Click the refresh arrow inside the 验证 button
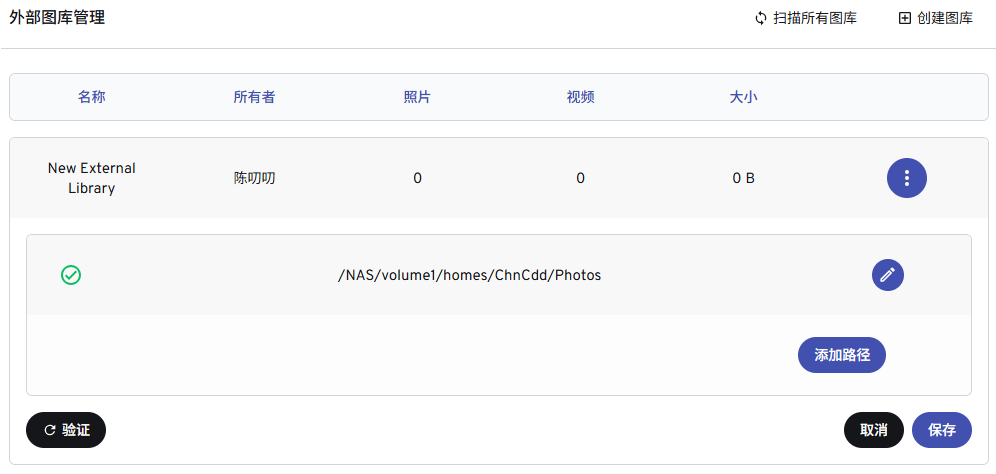The image size is (996, 474). 50,430
